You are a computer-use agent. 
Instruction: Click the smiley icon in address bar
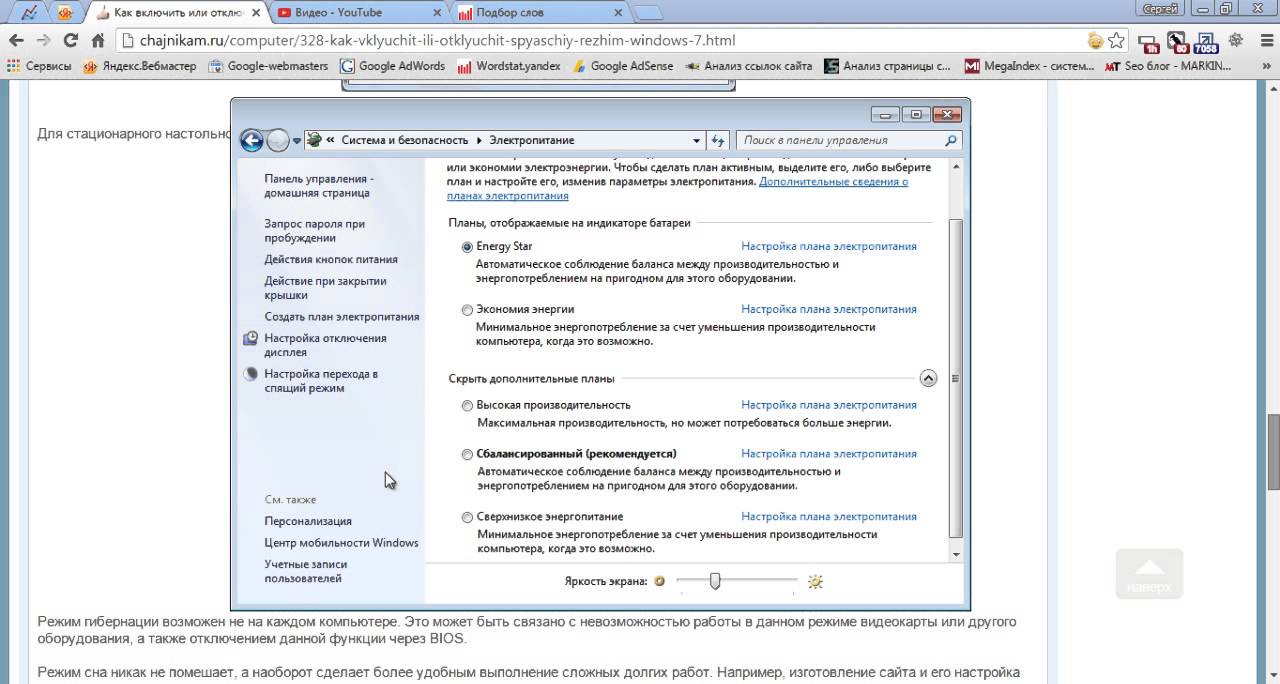[1096, 41]
